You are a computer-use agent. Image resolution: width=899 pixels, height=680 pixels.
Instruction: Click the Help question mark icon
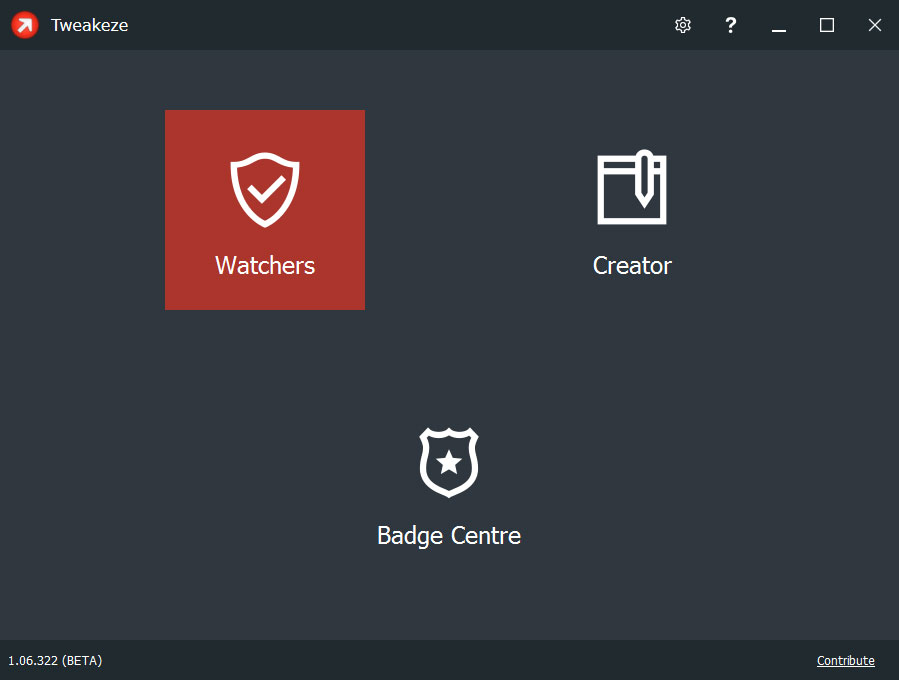click(x=731, y=25)
